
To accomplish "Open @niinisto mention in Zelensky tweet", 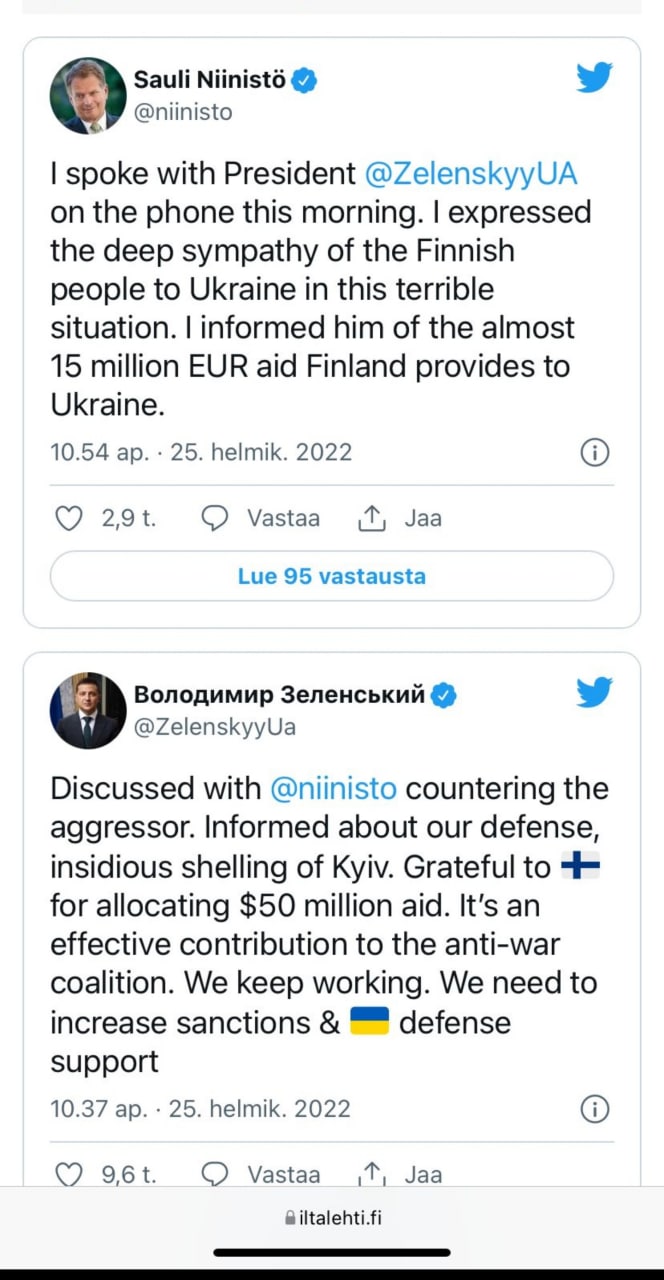I will click(x=334, y=788).
